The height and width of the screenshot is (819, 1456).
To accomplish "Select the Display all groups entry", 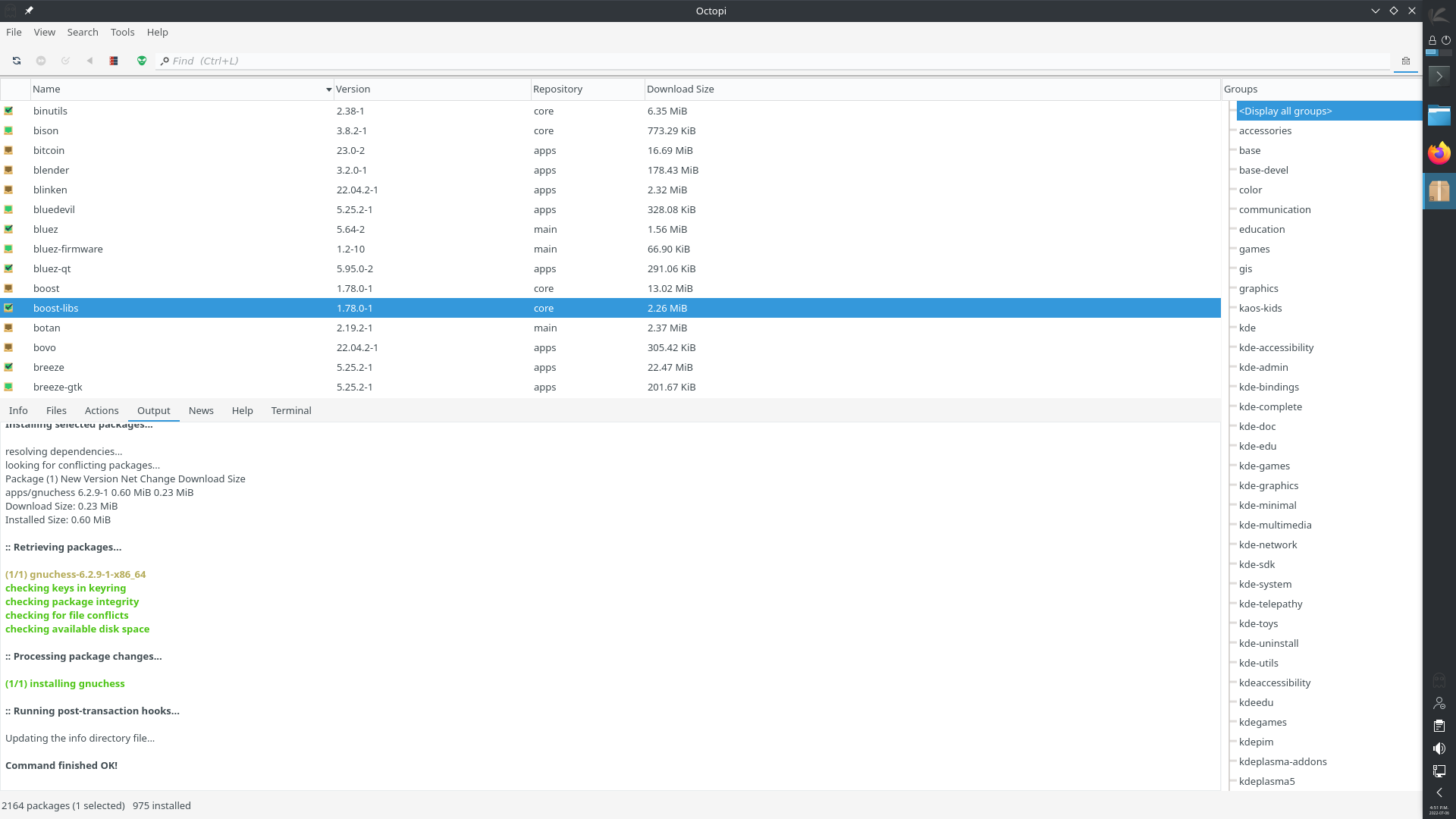I will point(1329,111).
